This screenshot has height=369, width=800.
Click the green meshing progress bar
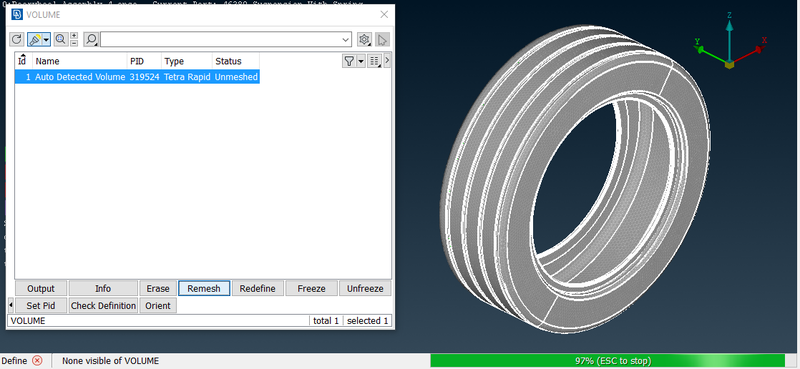[x=607, y=361]
